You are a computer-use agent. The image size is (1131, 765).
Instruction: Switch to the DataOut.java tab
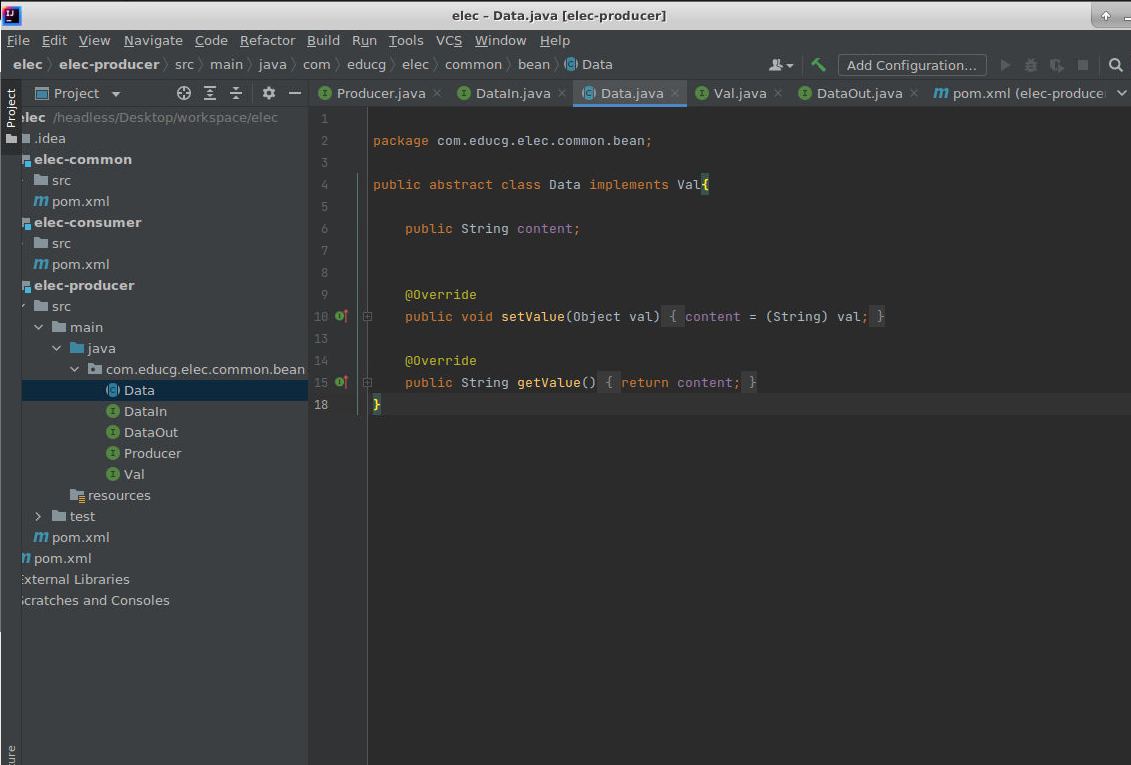coord(858,93)
